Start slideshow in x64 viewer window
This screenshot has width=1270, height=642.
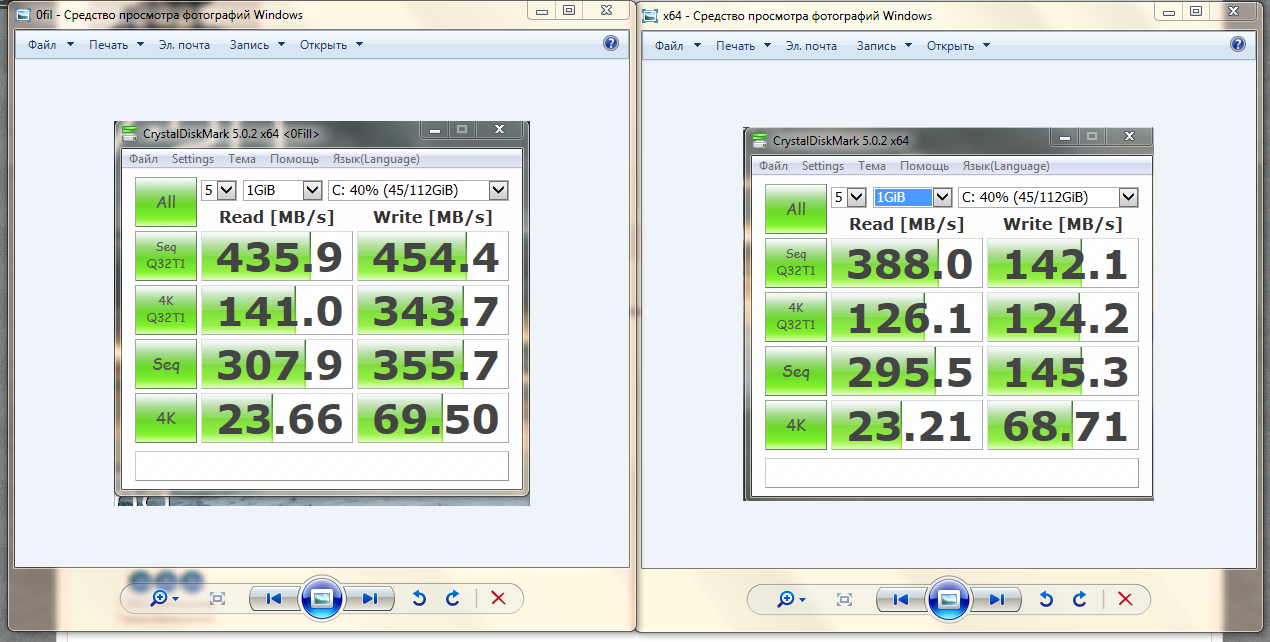point(949,599)
